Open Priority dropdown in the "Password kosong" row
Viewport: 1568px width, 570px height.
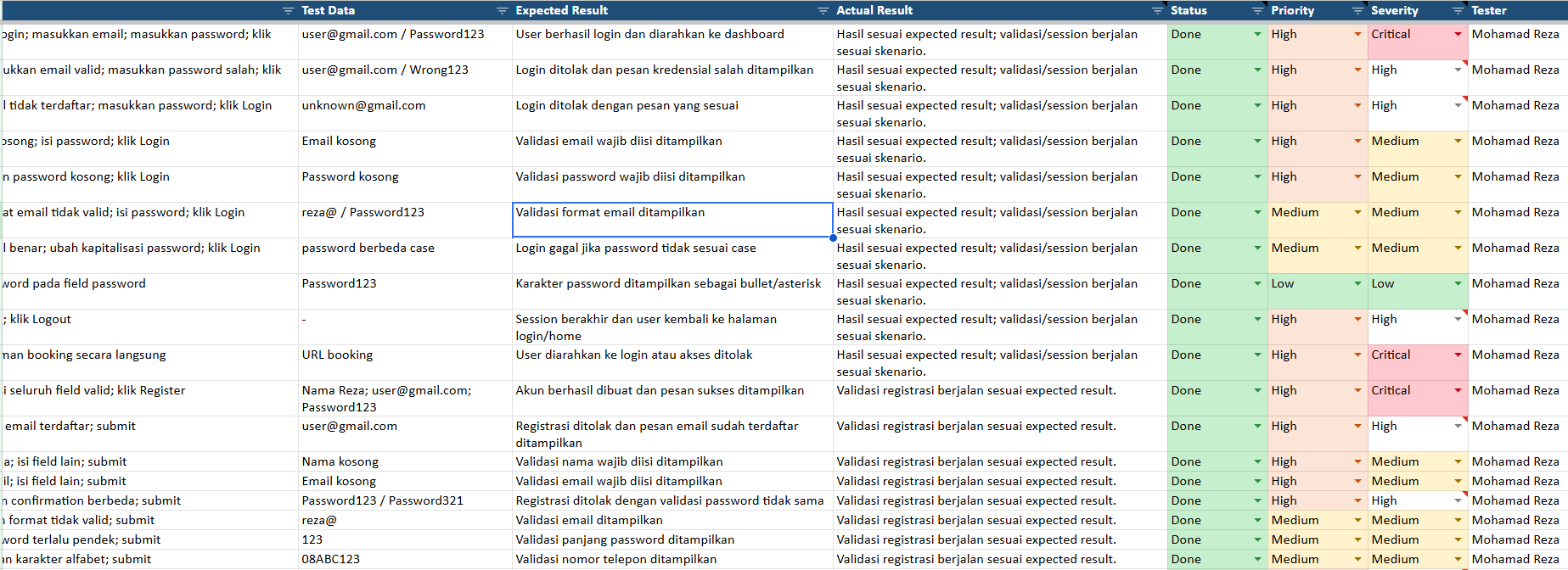[1357, 177]
